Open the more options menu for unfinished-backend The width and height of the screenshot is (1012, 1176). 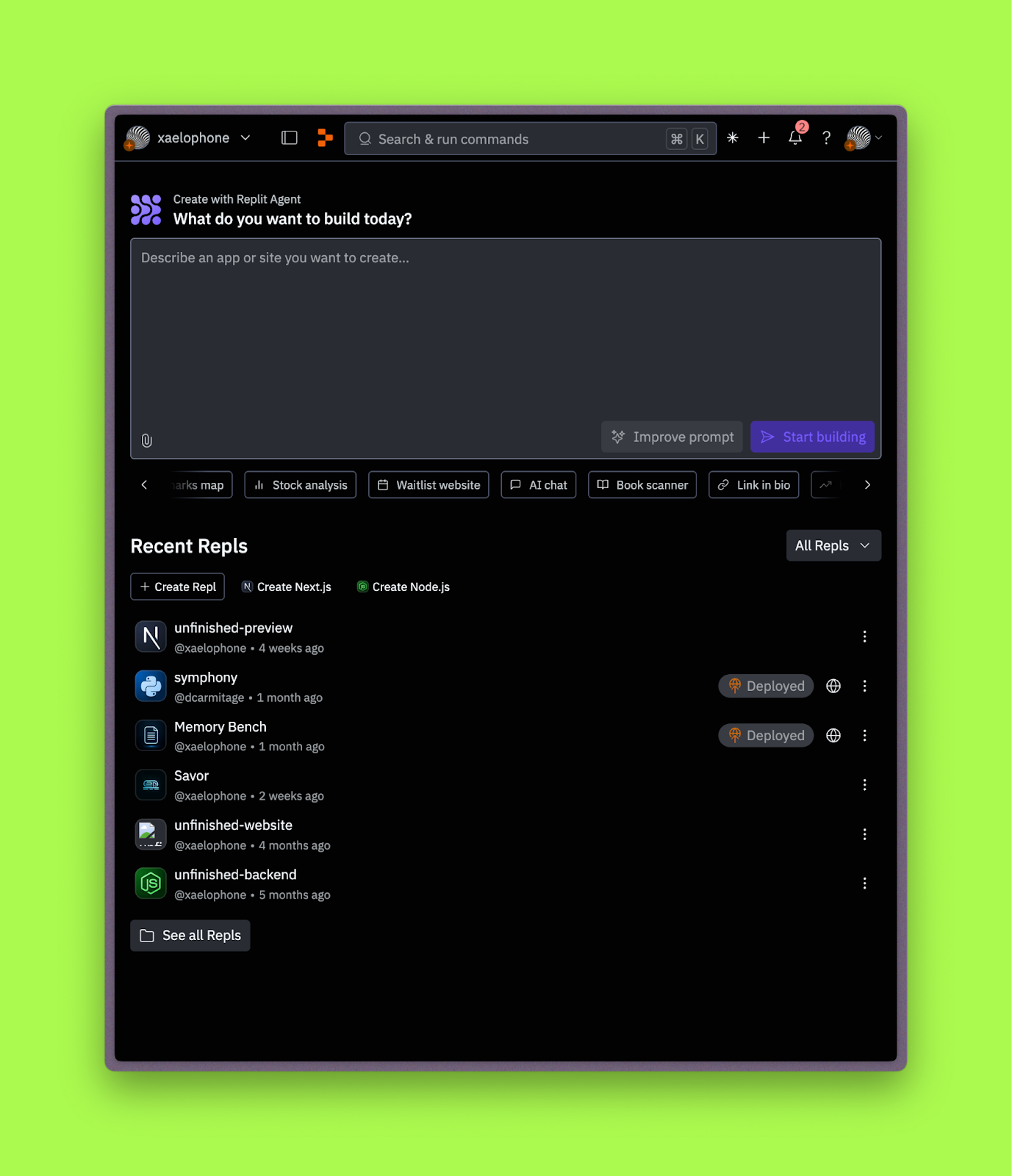click(x=864, y=883)
